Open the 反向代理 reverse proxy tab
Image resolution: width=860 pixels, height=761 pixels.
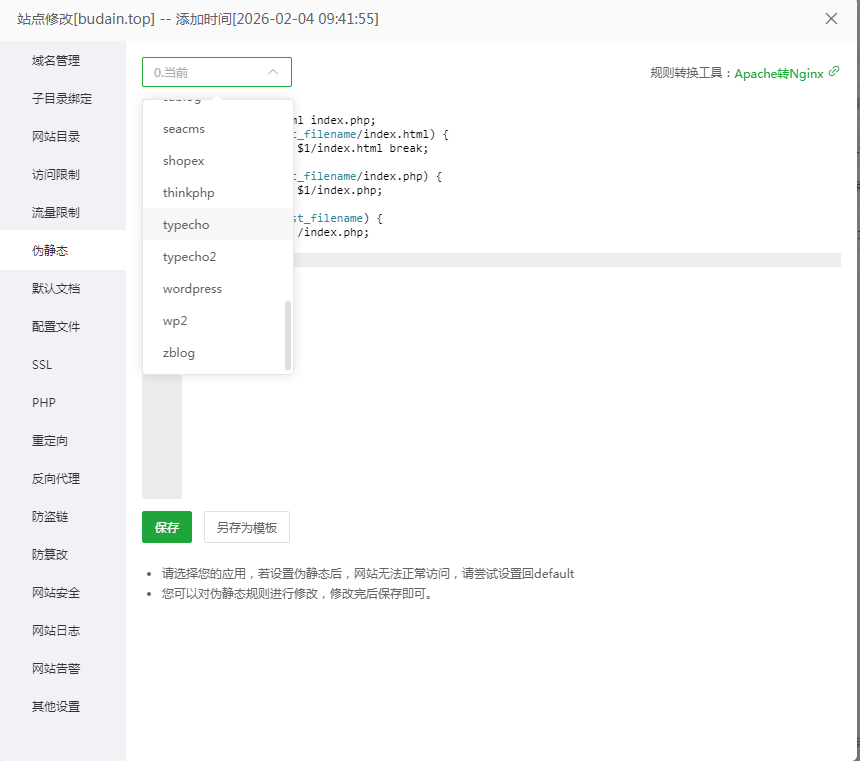click(x=56, y=479)
